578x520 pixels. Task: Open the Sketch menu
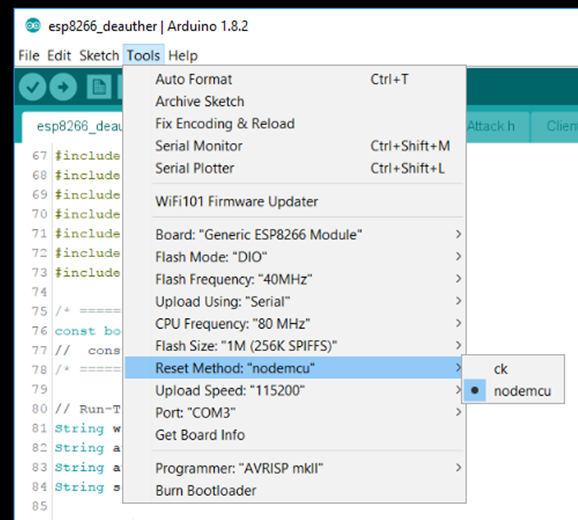(x=99, y=56)
